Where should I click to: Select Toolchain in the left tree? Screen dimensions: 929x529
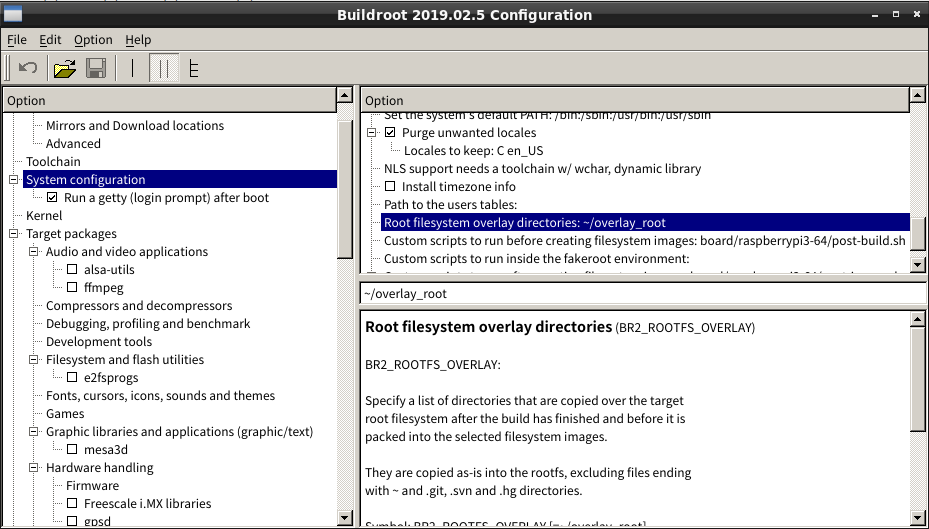[x=53, y=162]
